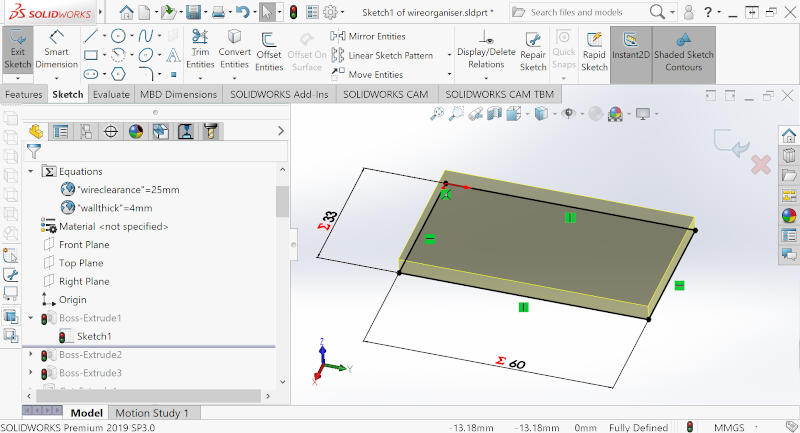Click the feature tree filter icon
800x433 pixels.
(34, 151)
